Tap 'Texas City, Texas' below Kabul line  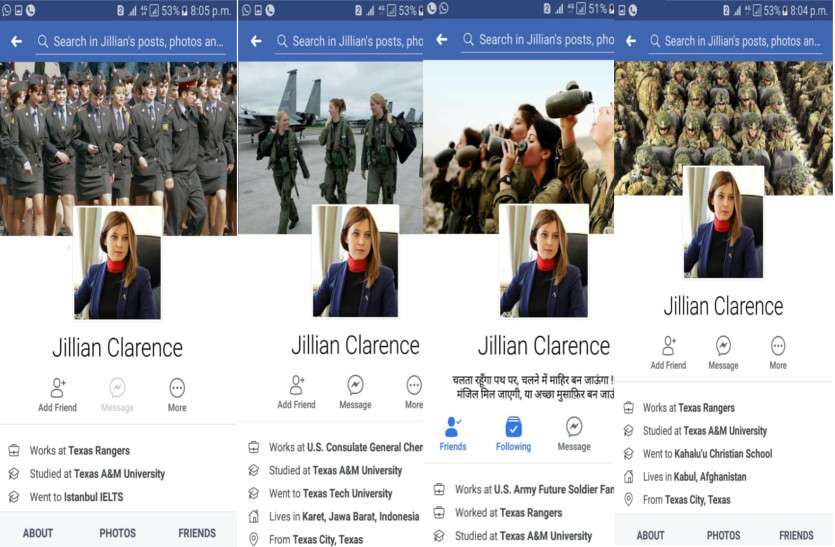pyautogui.click(x=697, y=500)
